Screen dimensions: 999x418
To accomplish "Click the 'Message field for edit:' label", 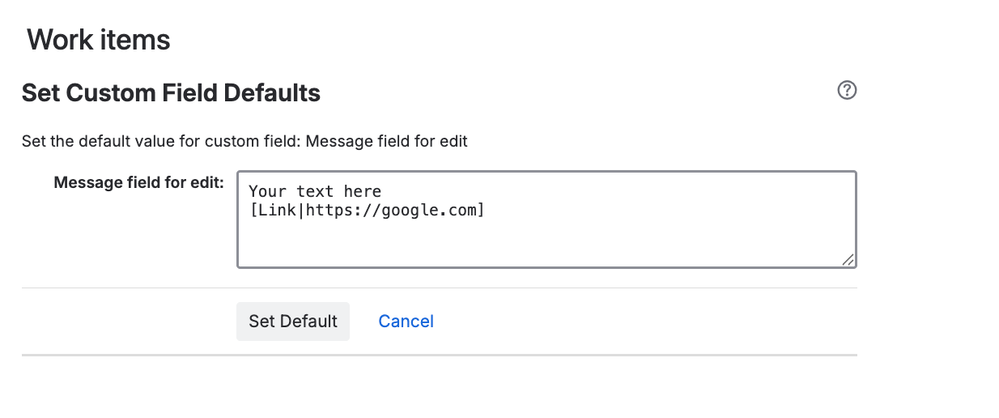I will [138, 183].
